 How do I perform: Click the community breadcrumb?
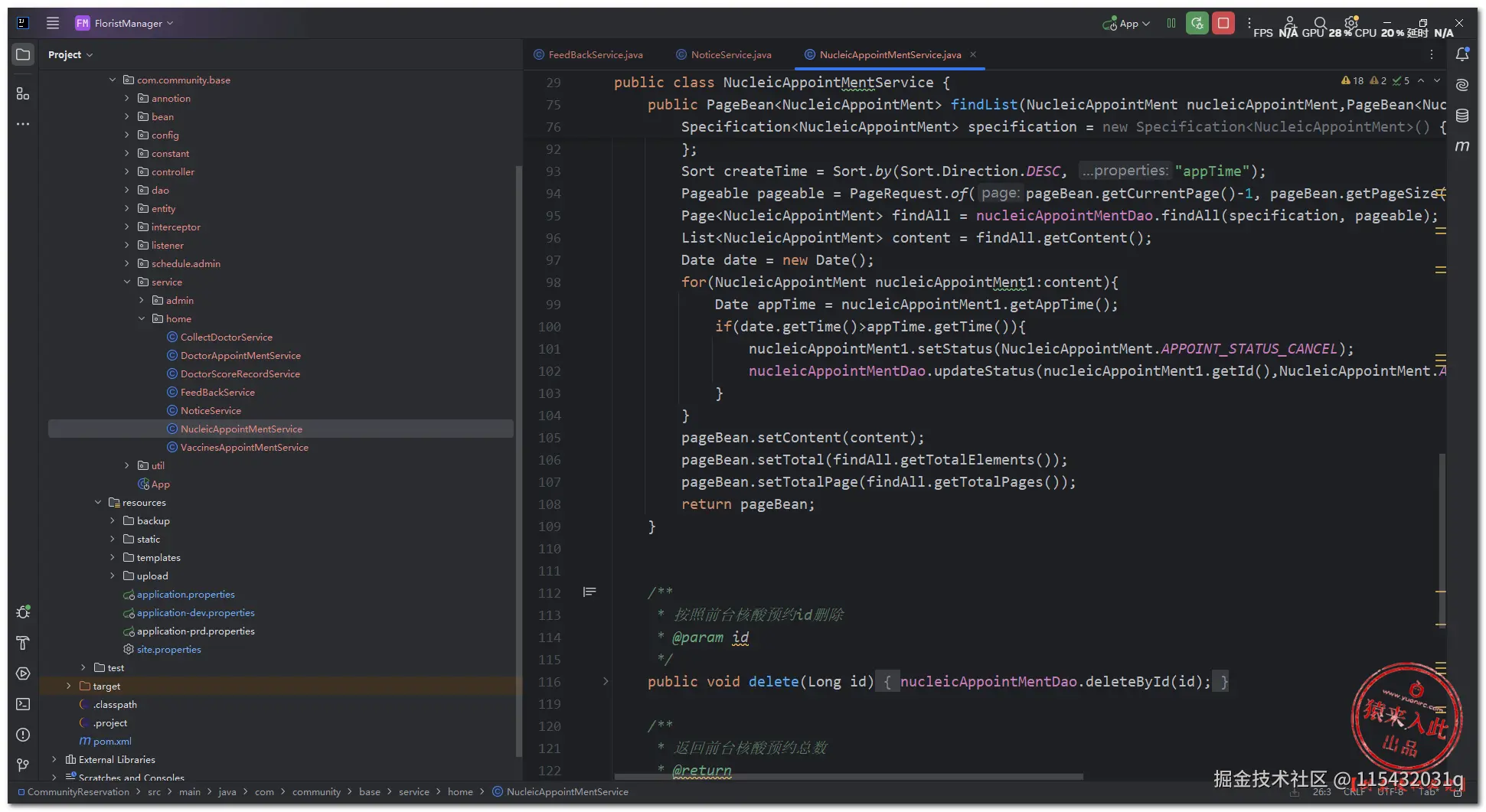[x=316, y=792]
